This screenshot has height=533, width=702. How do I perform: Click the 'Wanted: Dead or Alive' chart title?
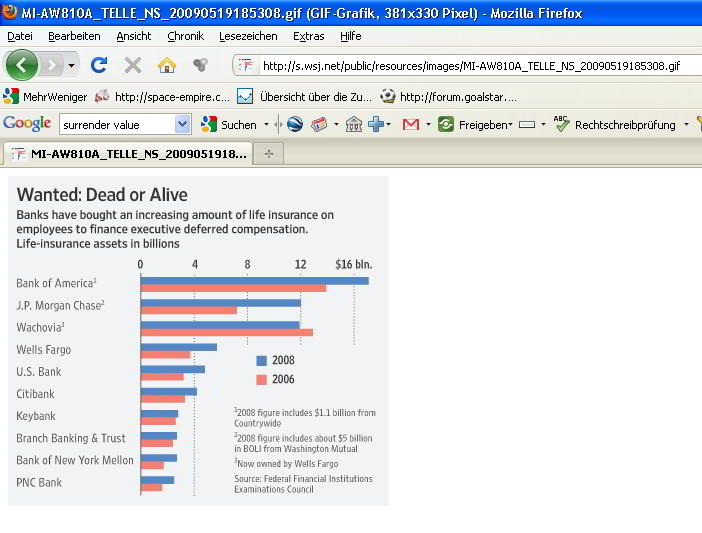click(x=102, y=195)
